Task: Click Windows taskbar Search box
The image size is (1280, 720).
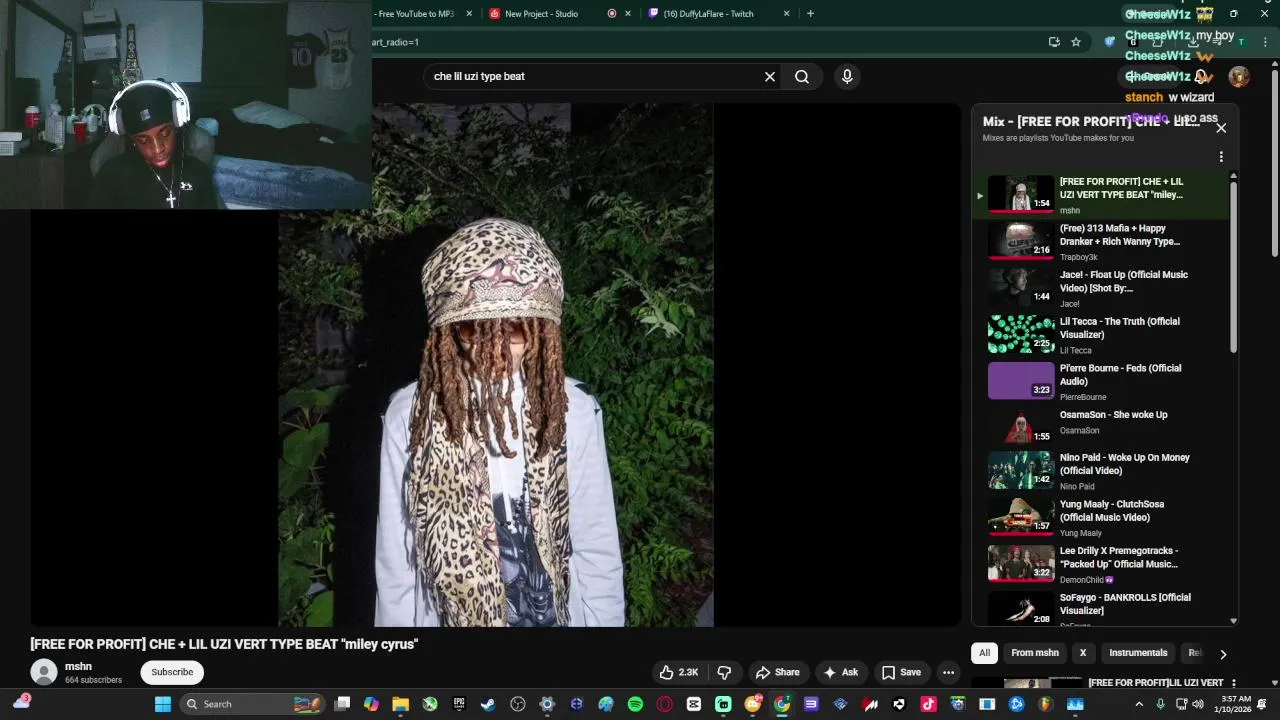Action: point(252,704)
